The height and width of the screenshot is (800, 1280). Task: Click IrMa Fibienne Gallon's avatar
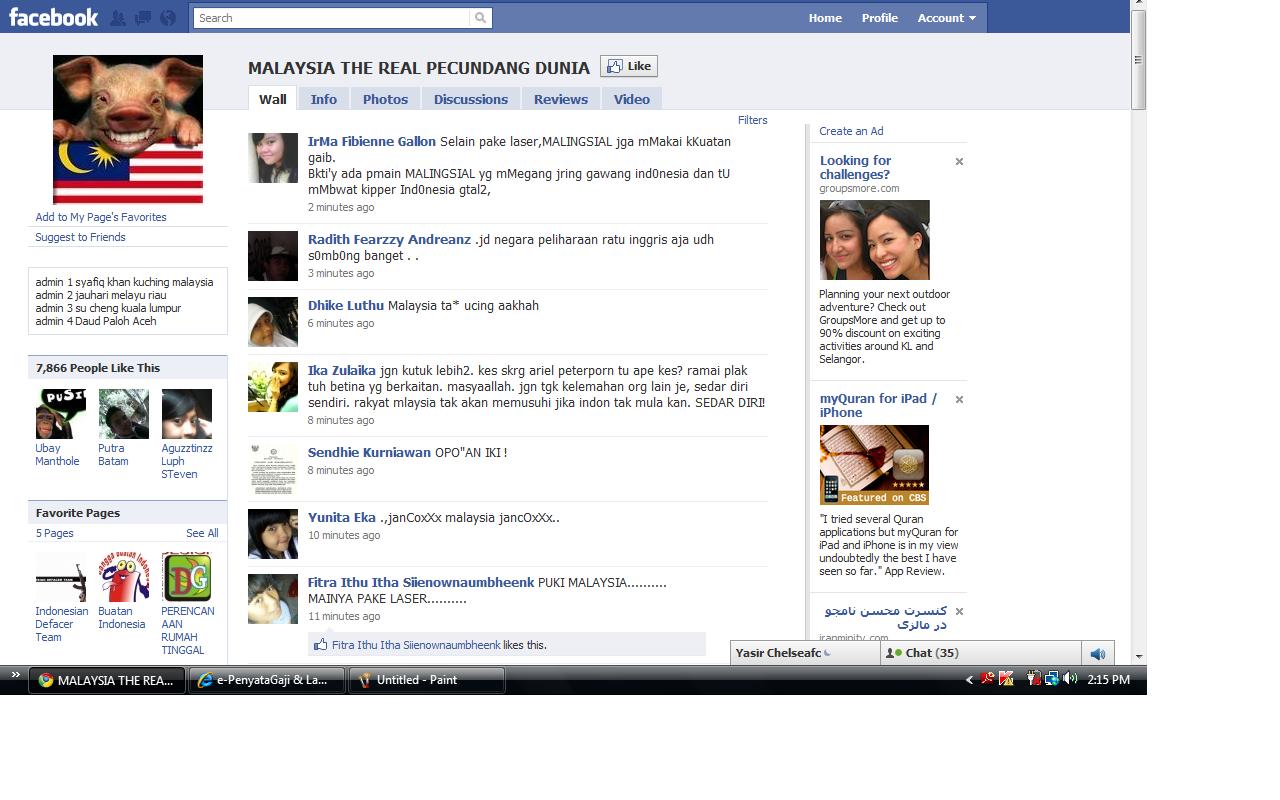coord(273,158)
